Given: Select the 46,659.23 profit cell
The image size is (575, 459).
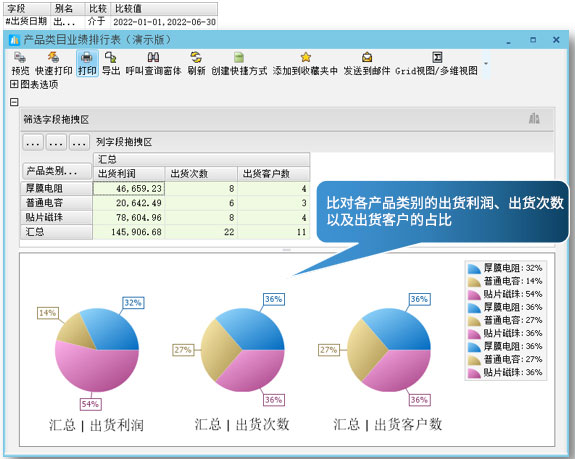Looking at the screenshot, I should [129, 188].
